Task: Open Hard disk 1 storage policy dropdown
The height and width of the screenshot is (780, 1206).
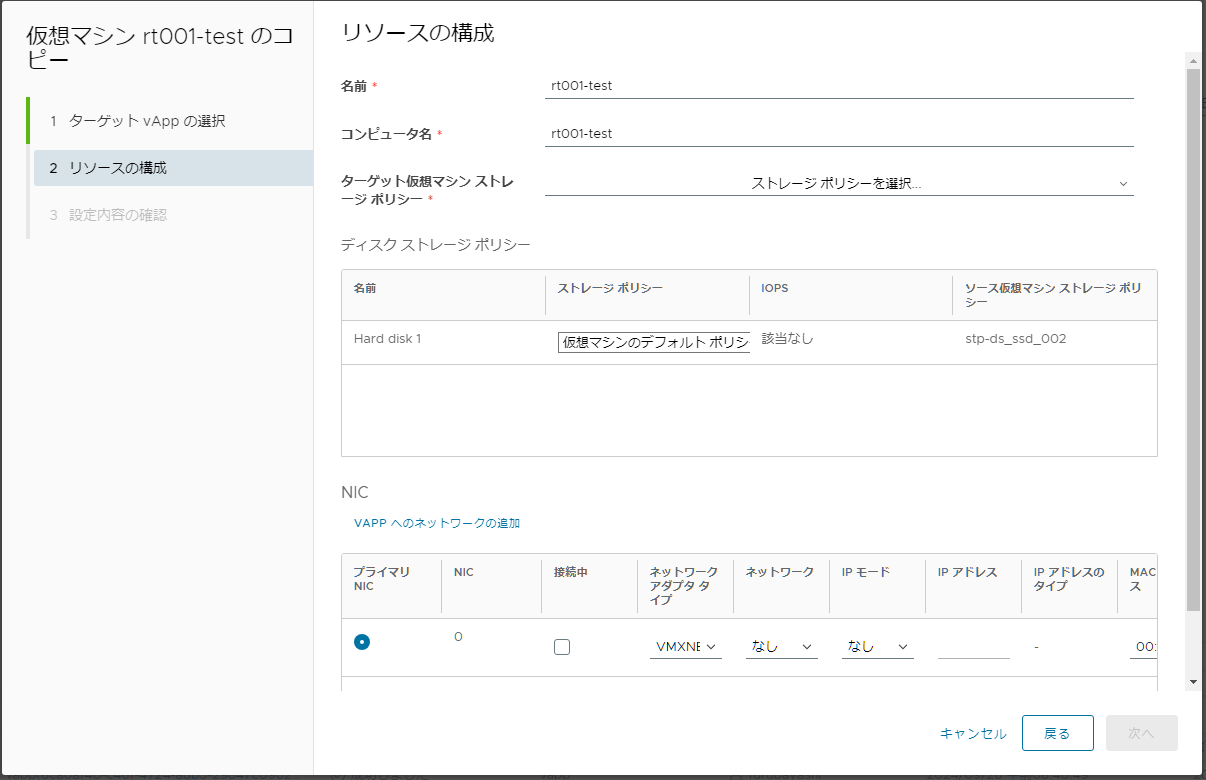Action: click(x=654, y=342)
